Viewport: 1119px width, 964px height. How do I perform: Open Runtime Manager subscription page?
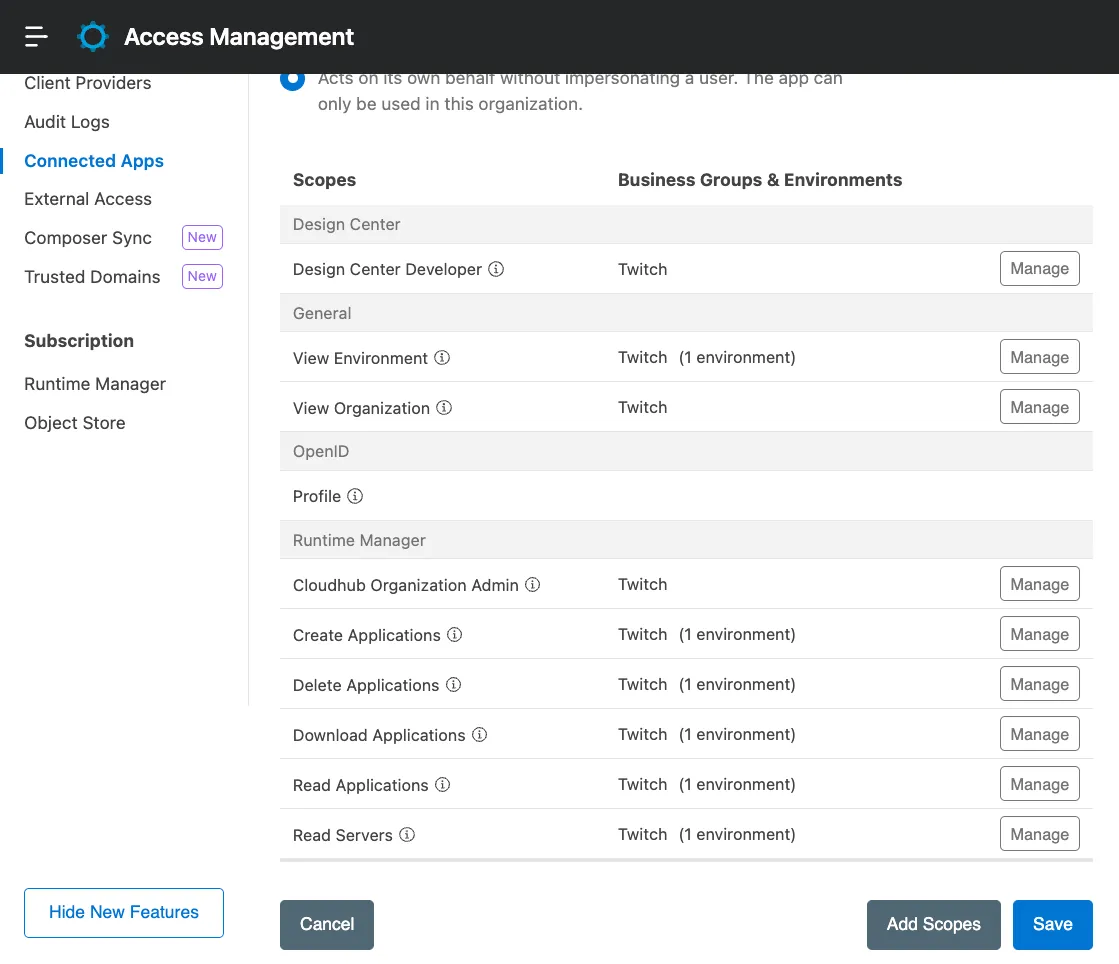pos(95,384)
